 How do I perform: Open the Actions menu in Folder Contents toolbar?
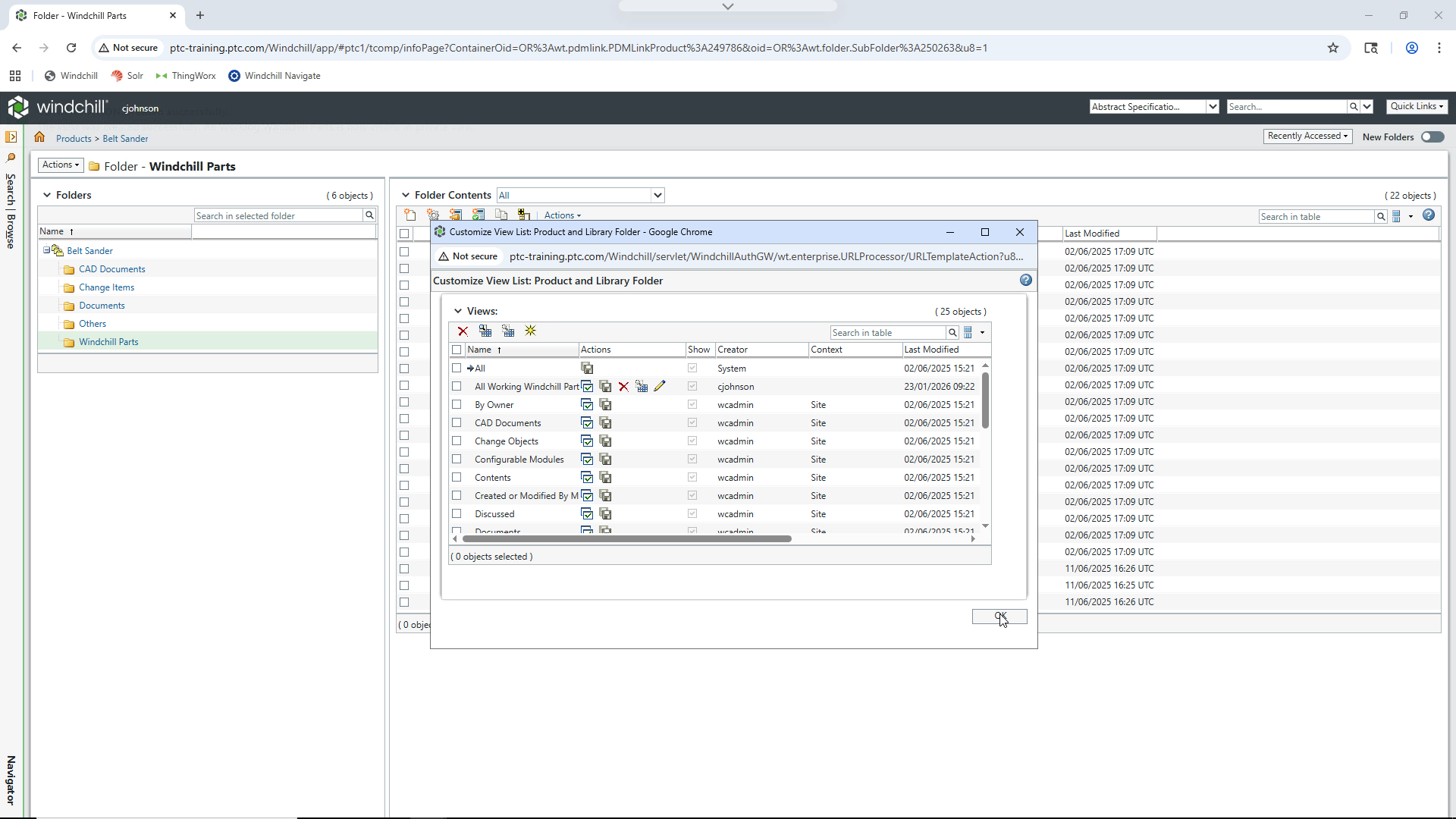563,216
